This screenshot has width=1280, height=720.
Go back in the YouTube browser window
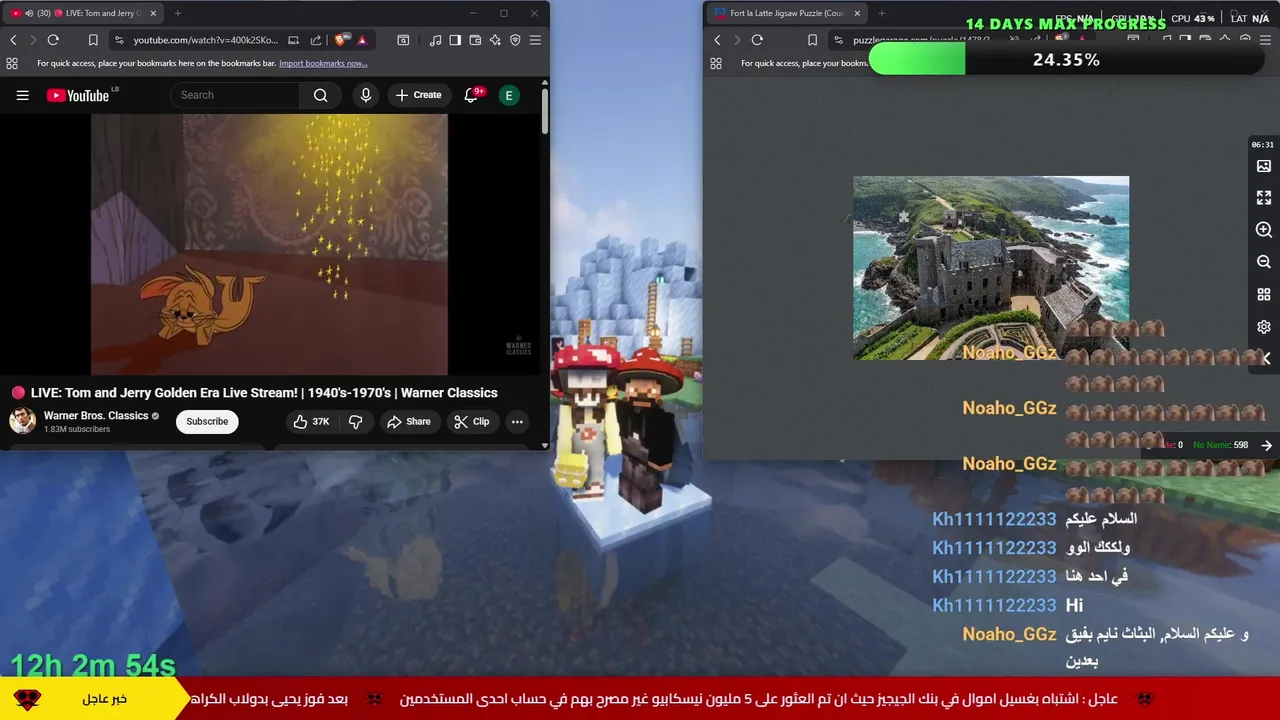(x=13, y=40)
